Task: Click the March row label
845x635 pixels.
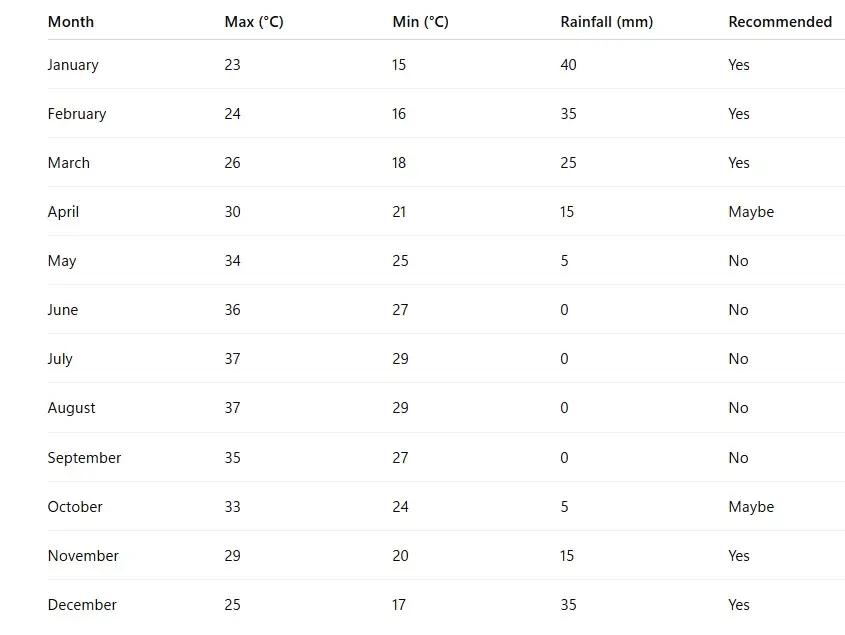Action: point(69,163)
